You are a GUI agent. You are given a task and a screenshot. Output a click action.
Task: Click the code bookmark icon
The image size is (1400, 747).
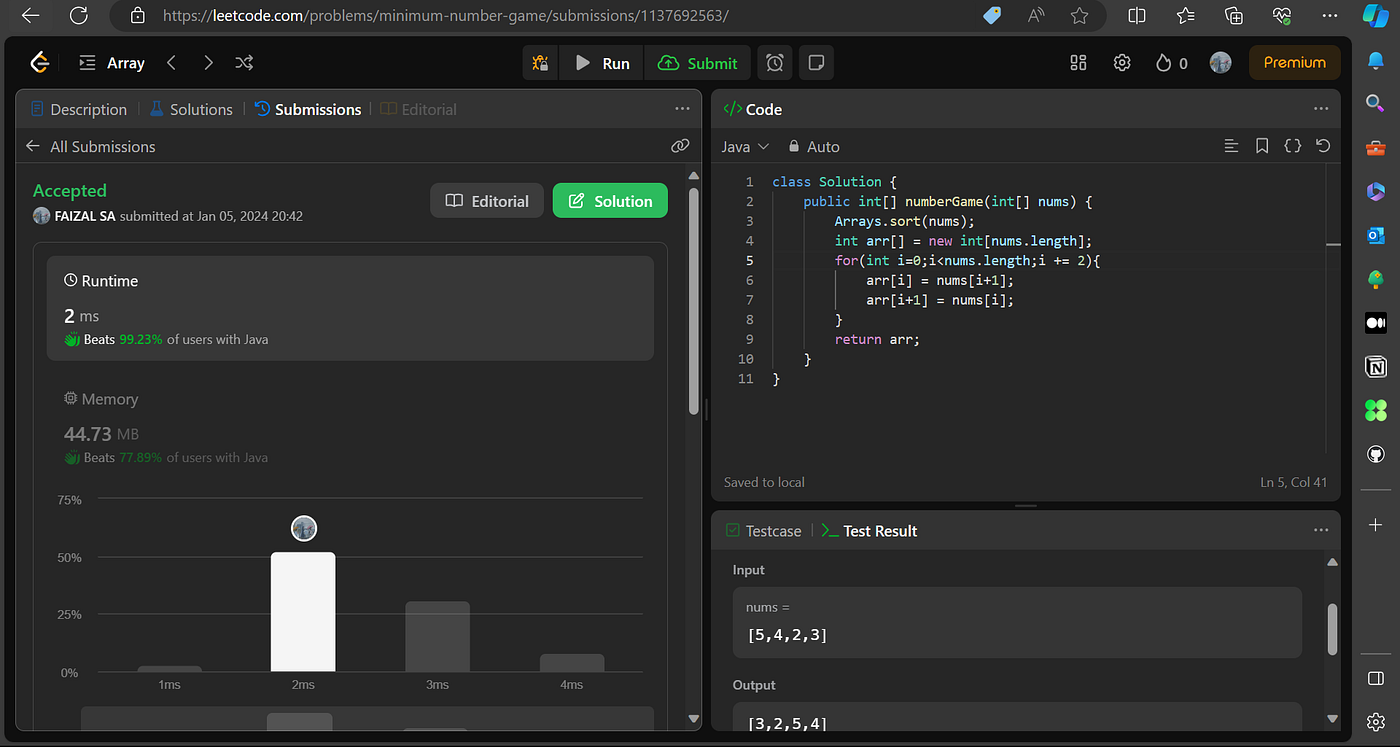point(1262,146)
